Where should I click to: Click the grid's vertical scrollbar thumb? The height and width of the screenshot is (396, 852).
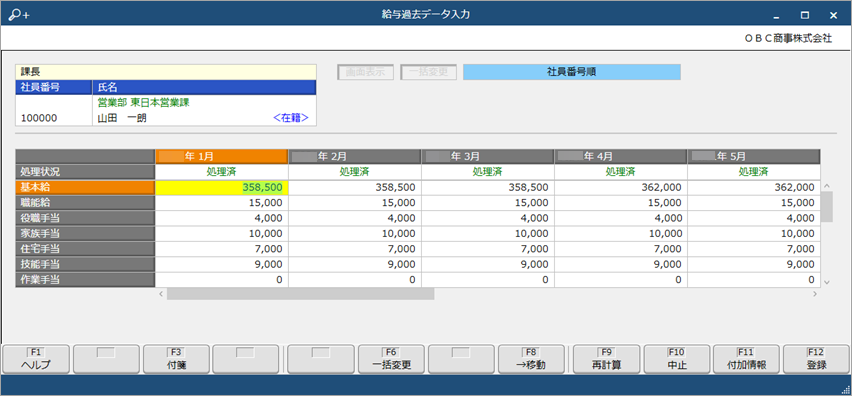[826, 206]
